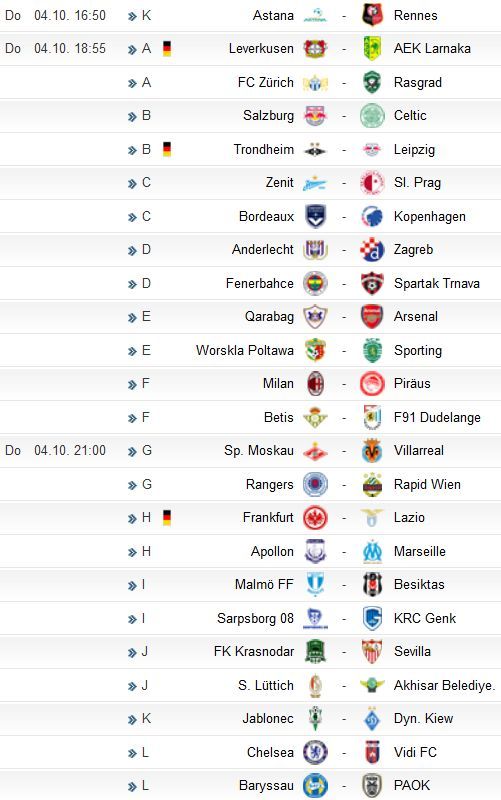Image resolution: width=501 pixels, height=800 pixels.
Task: Click the Rangers club badge
Action: [x=315, y=485]
